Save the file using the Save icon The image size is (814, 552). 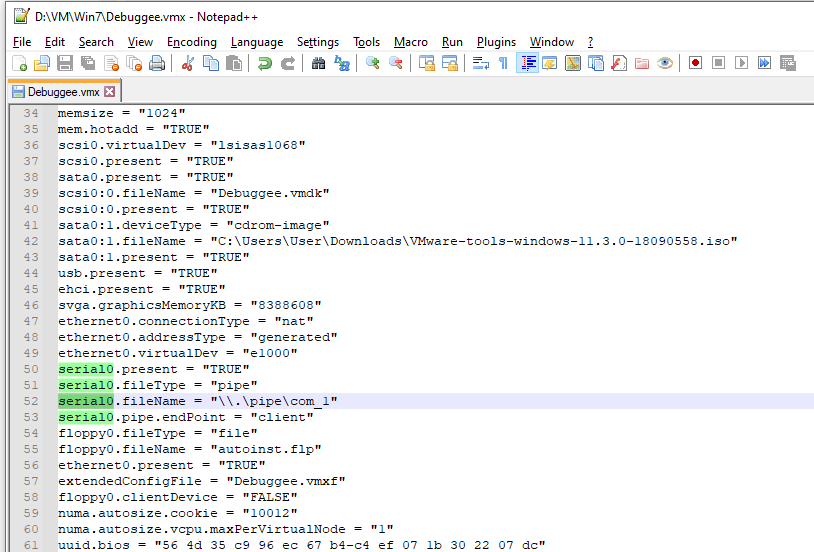pyautogui.click(x=65, y=63)
